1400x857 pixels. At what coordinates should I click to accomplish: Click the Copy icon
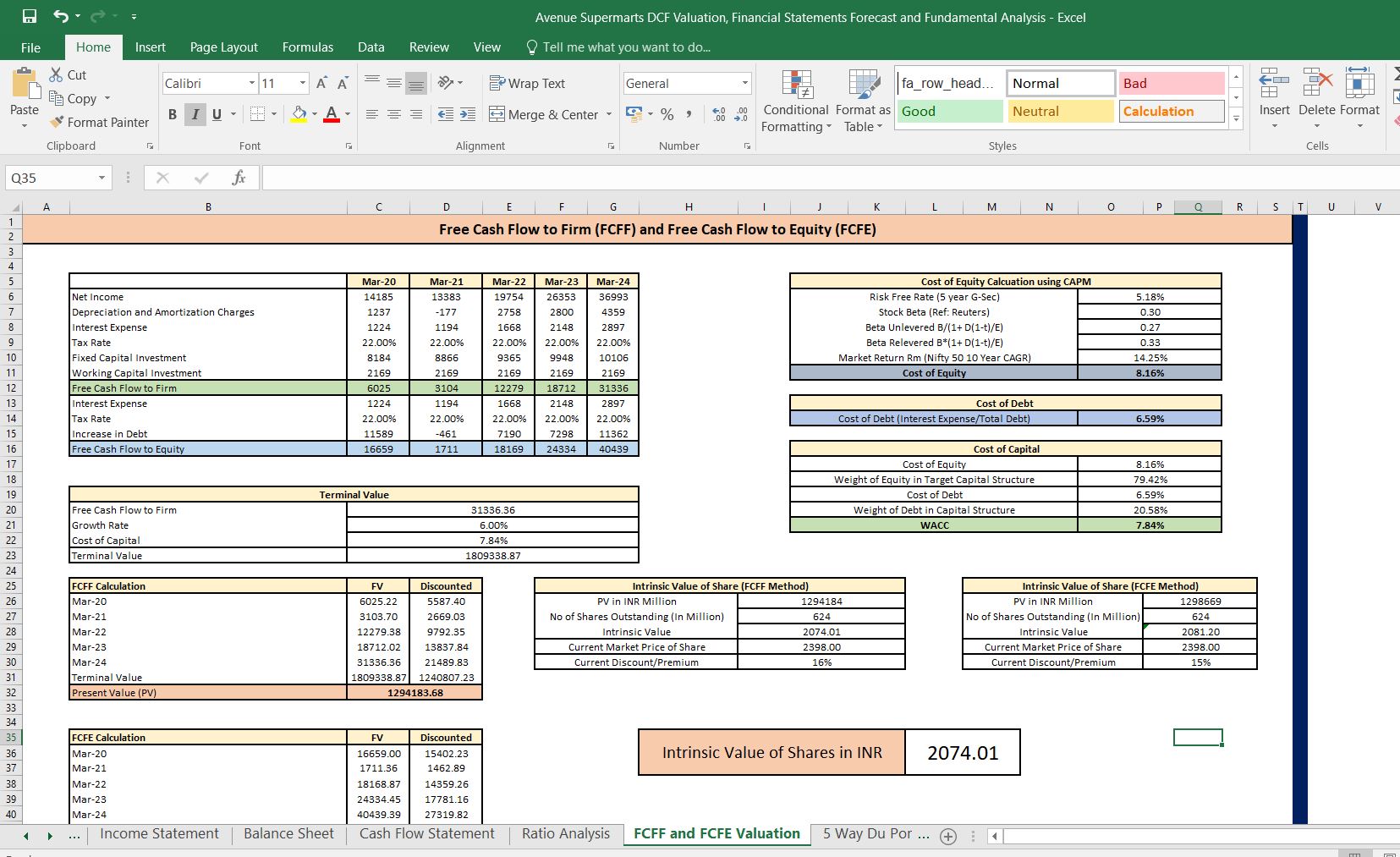coord(57,98)
